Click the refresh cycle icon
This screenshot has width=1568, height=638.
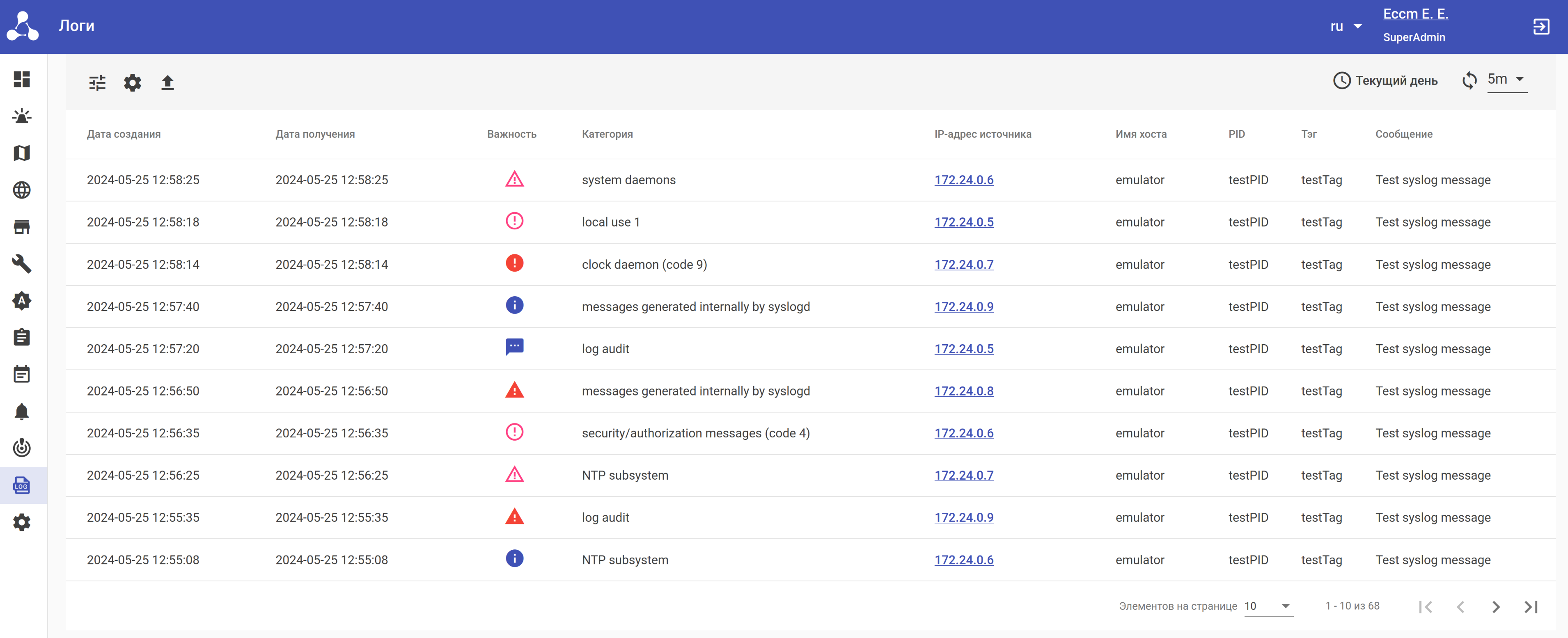tap(1469, 80)
